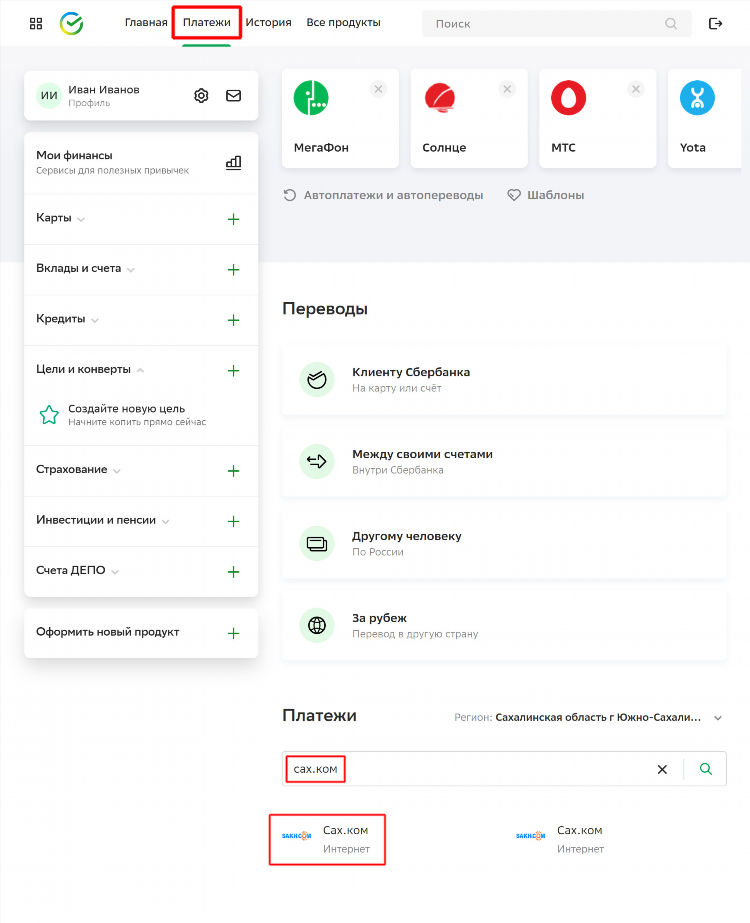This screenshot has height=923, width=750.
Task: Click the Мои финансы chart icon
Action: 234,162
